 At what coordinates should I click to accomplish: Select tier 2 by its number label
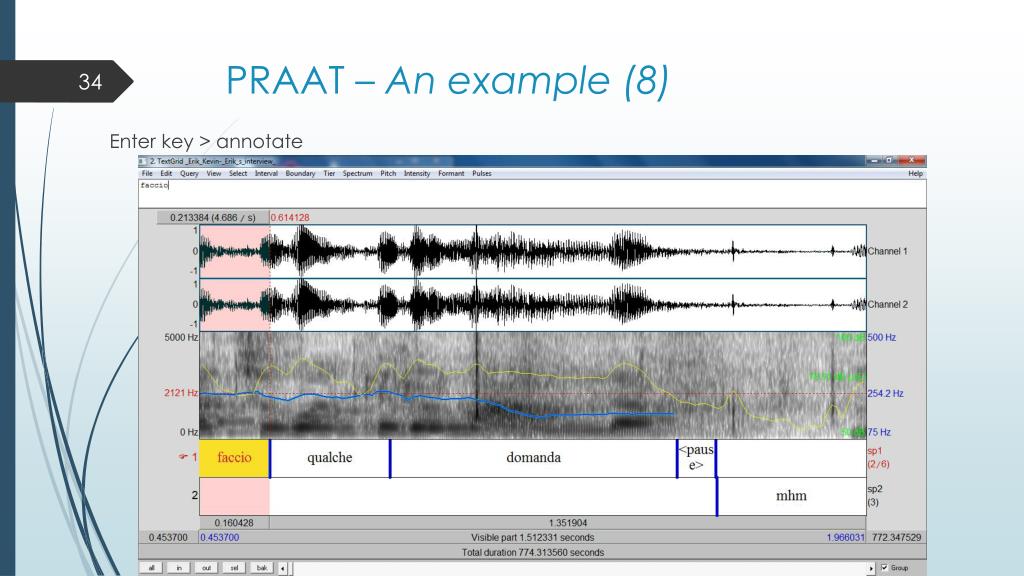pos(194,496)
